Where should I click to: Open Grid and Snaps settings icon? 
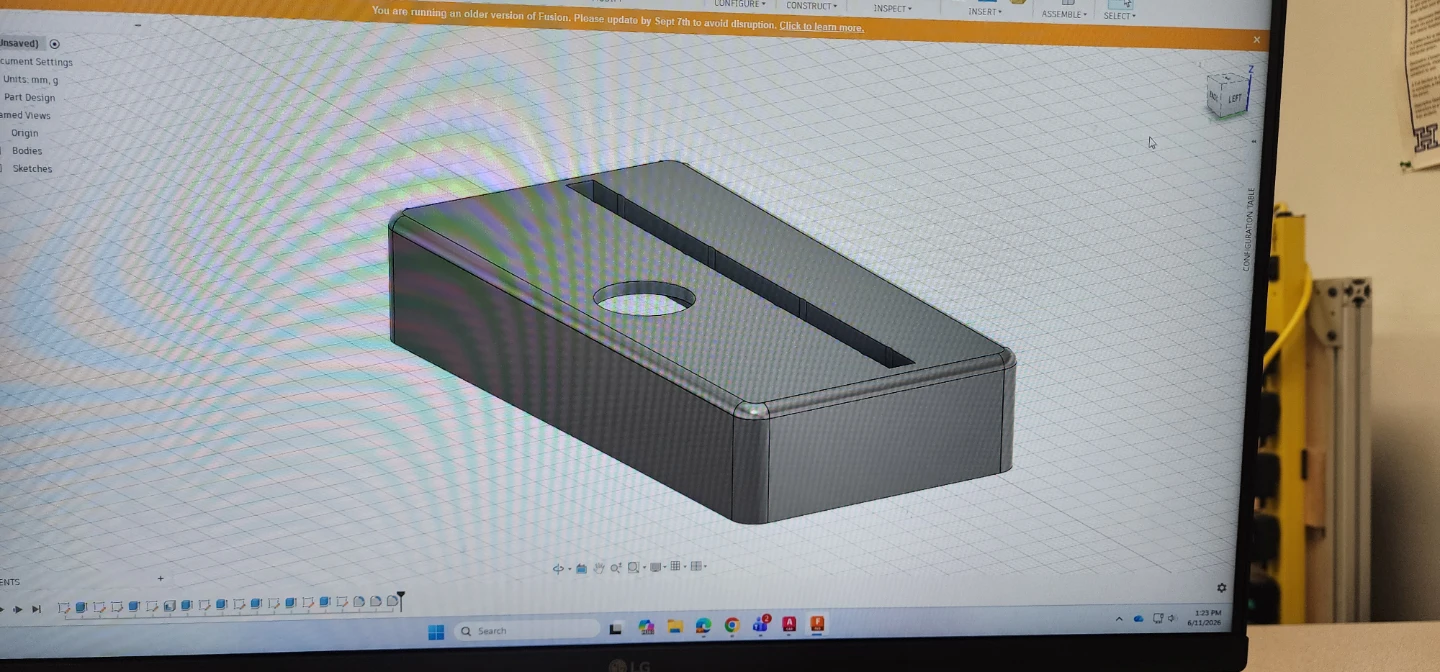pos(675,566)
